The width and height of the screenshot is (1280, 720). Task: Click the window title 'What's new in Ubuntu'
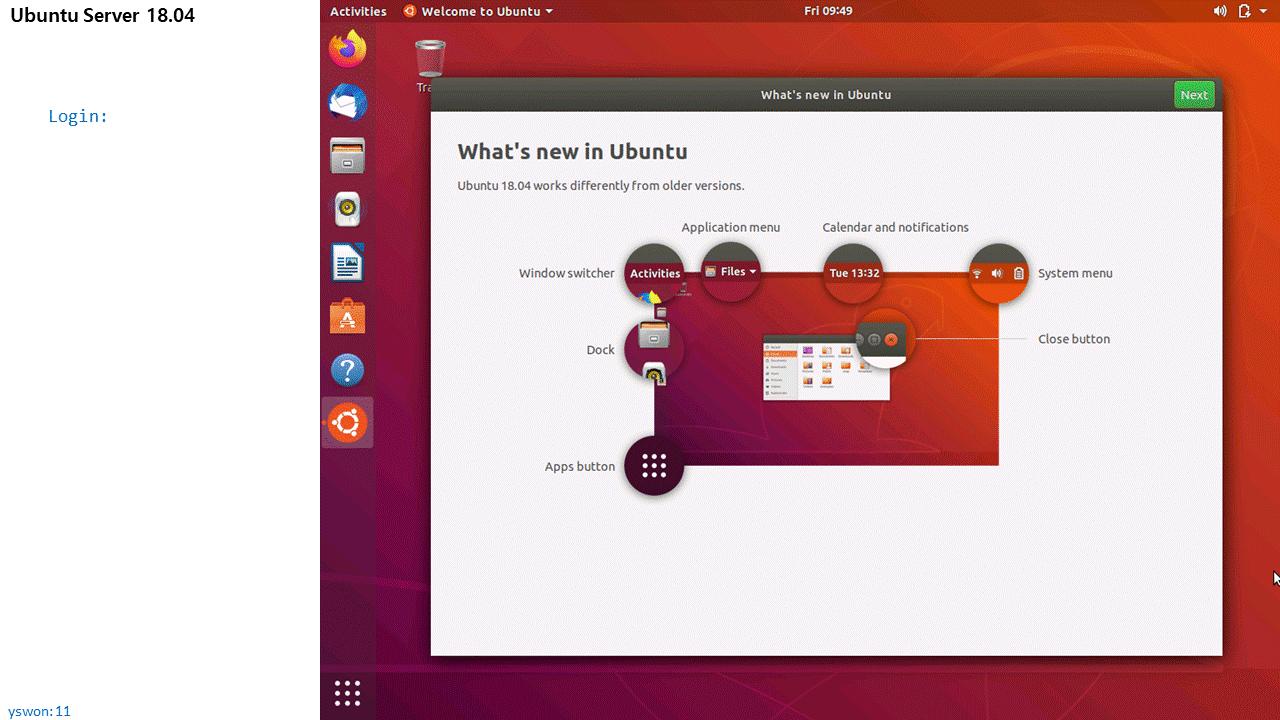point(826,95)
